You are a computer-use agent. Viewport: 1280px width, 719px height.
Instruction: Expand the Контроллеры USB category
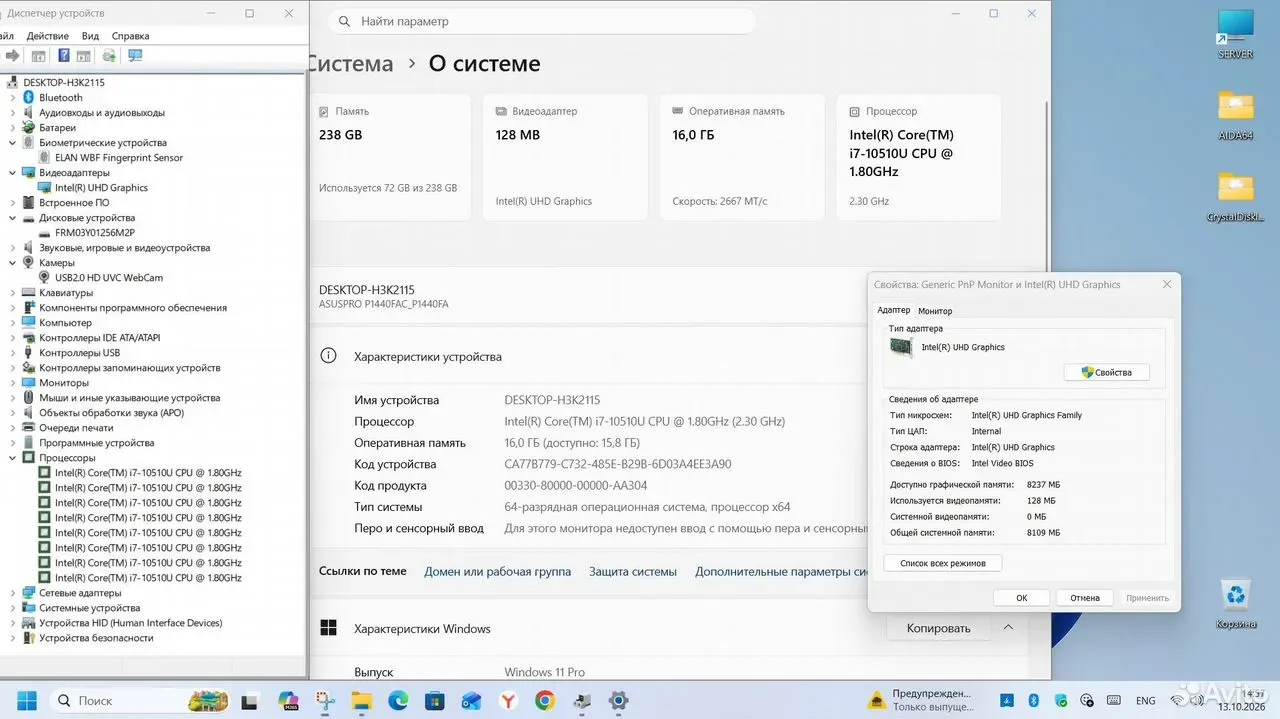(x=12, y=352)
